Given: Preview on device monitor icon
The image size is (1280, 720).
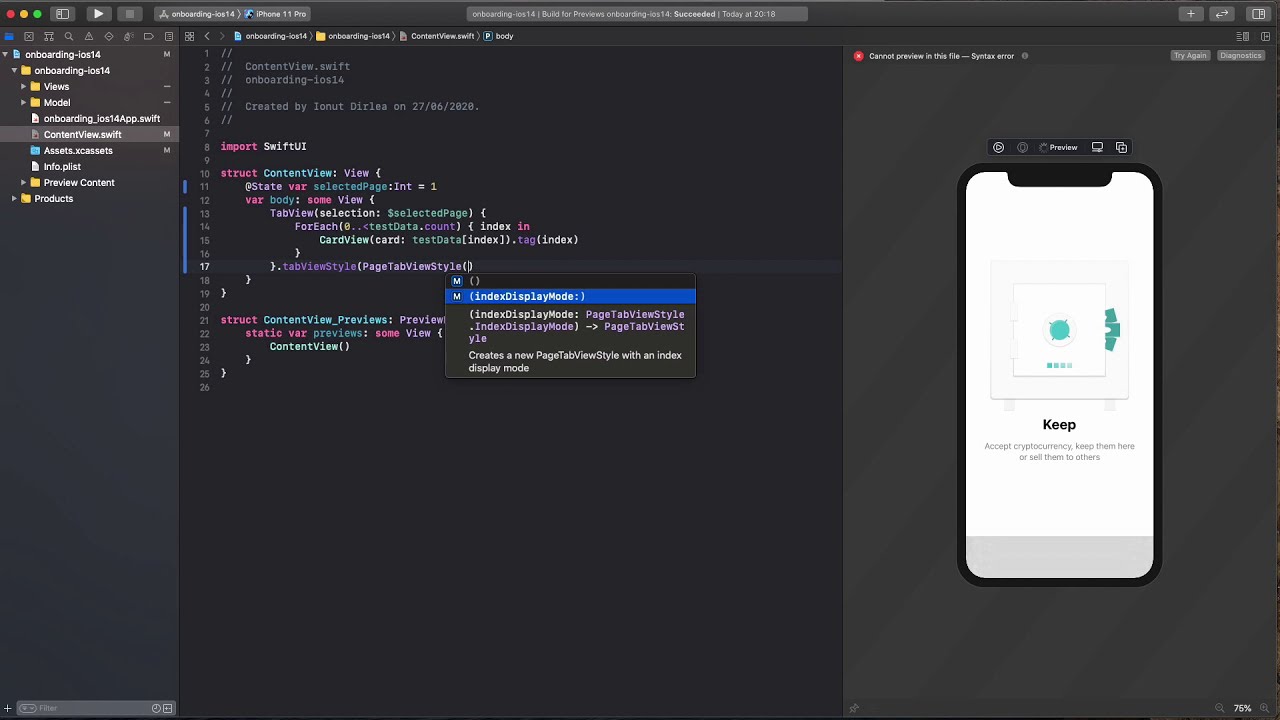Looking at the screenshot, I should [1097, 147].
